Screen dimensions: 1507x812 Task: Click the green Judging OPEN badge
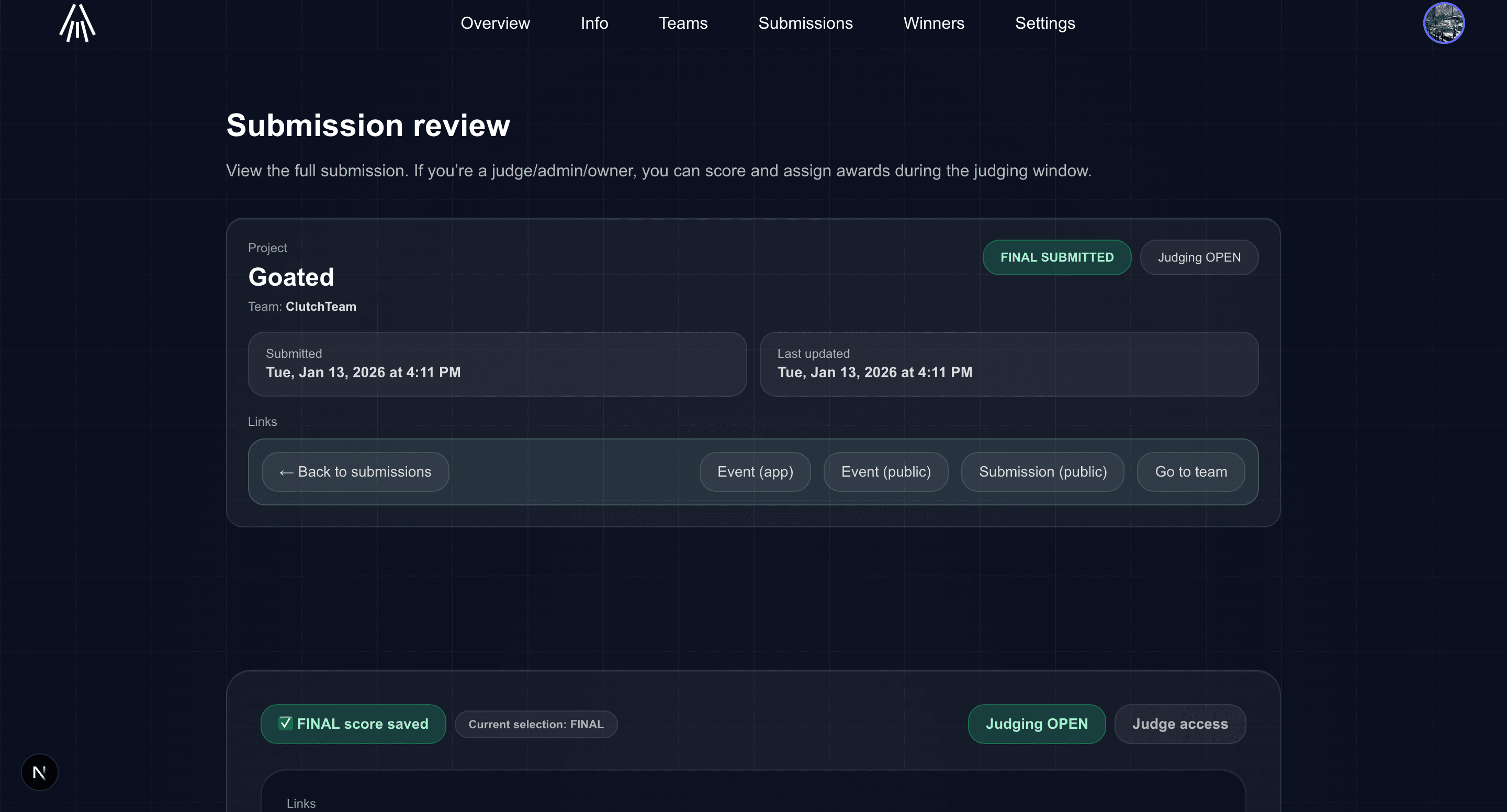tap(1036, 724)
